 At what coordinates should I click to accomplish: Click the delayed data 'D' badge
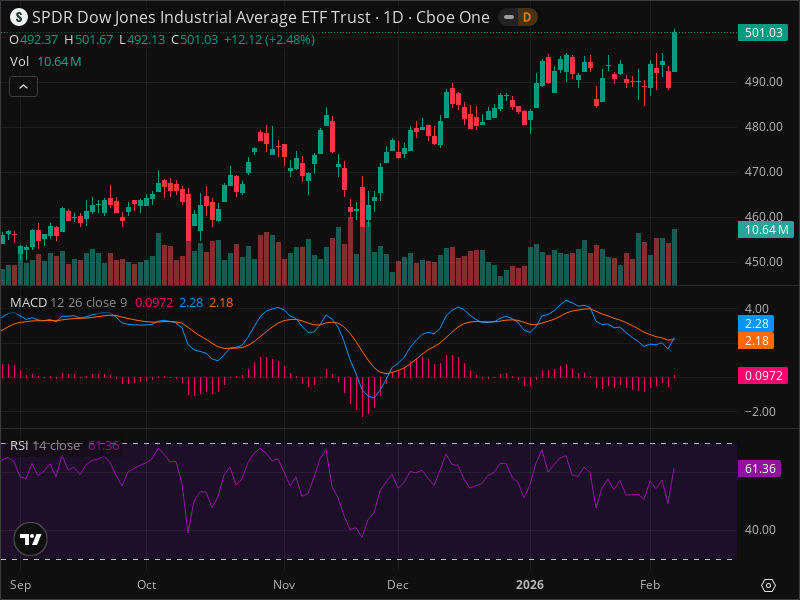click(527, 17)
